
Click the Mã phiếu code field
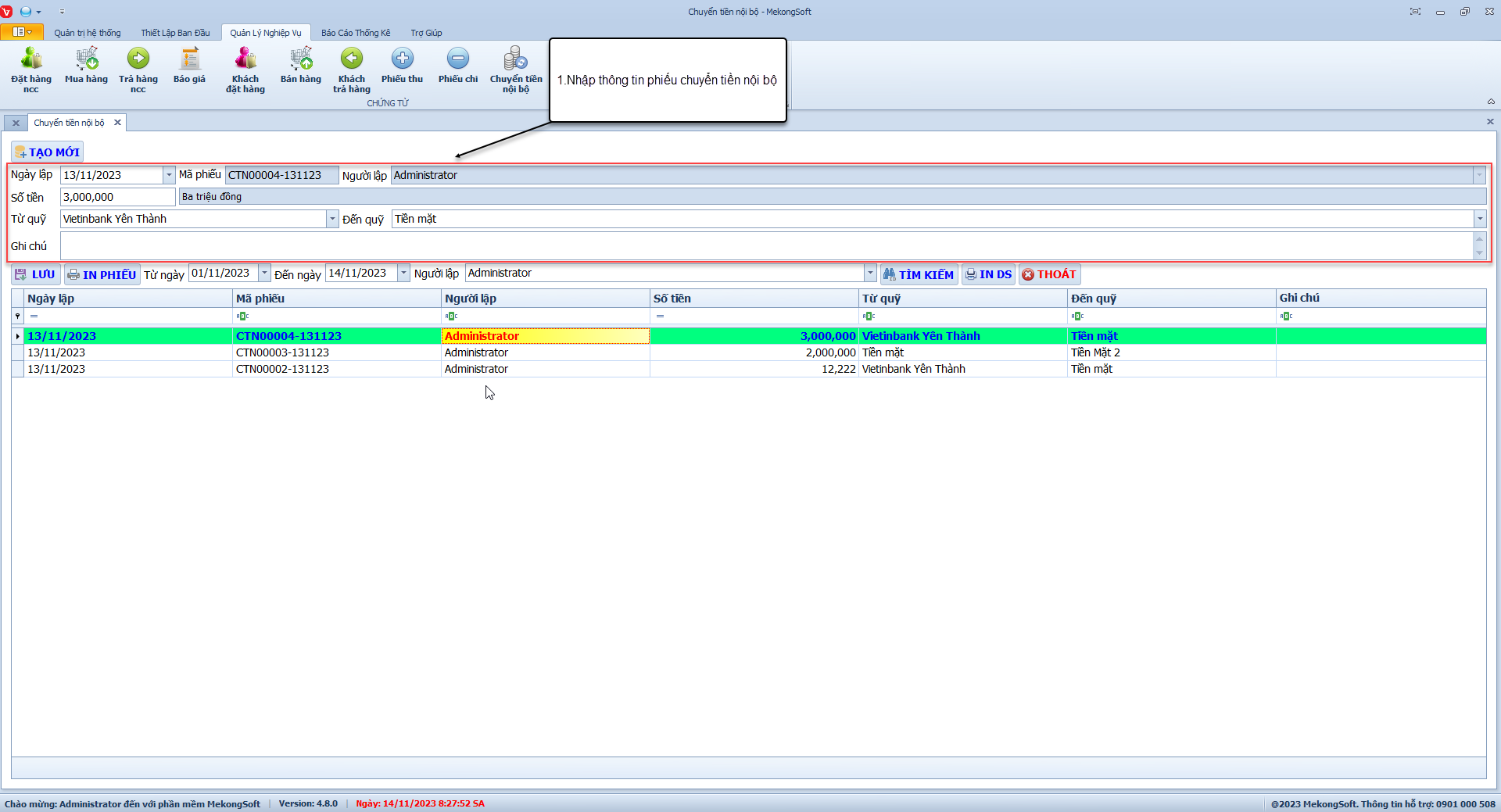(281, 175)
